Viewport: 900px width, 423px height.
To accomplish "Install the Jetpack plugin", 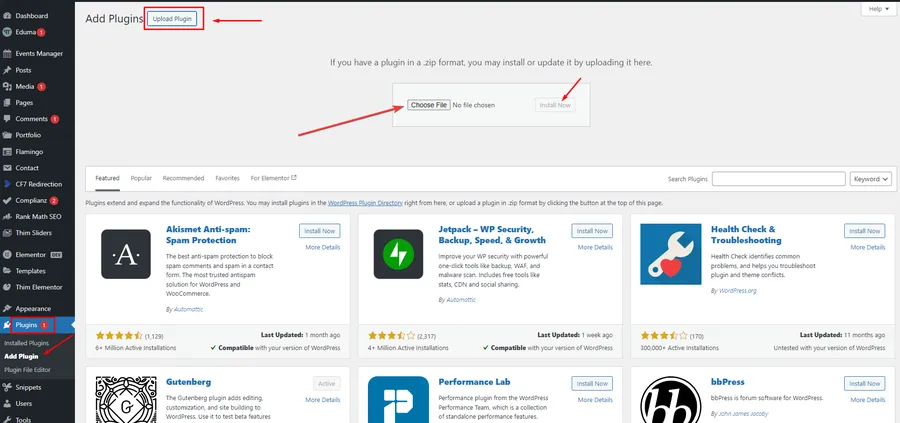I will tap(592, 231).
